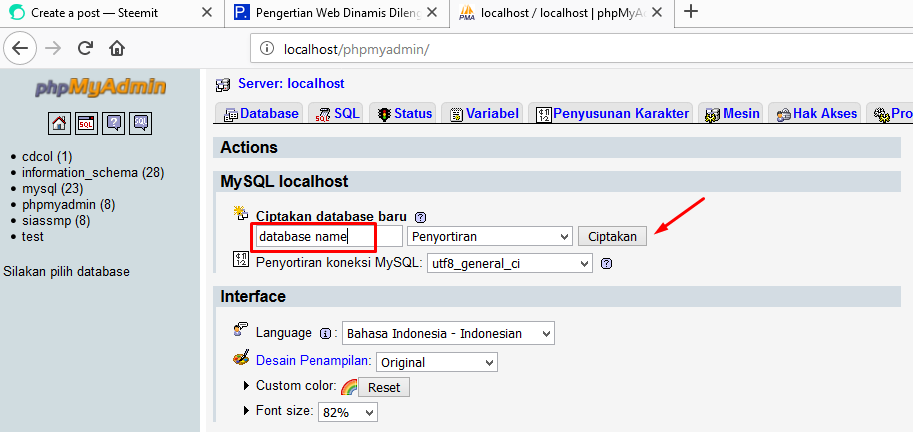Image resolution: width=913 pixels, height=432 pixels.
Task: Expand the Font size option triangle
Action: click(x=247, y=411)
